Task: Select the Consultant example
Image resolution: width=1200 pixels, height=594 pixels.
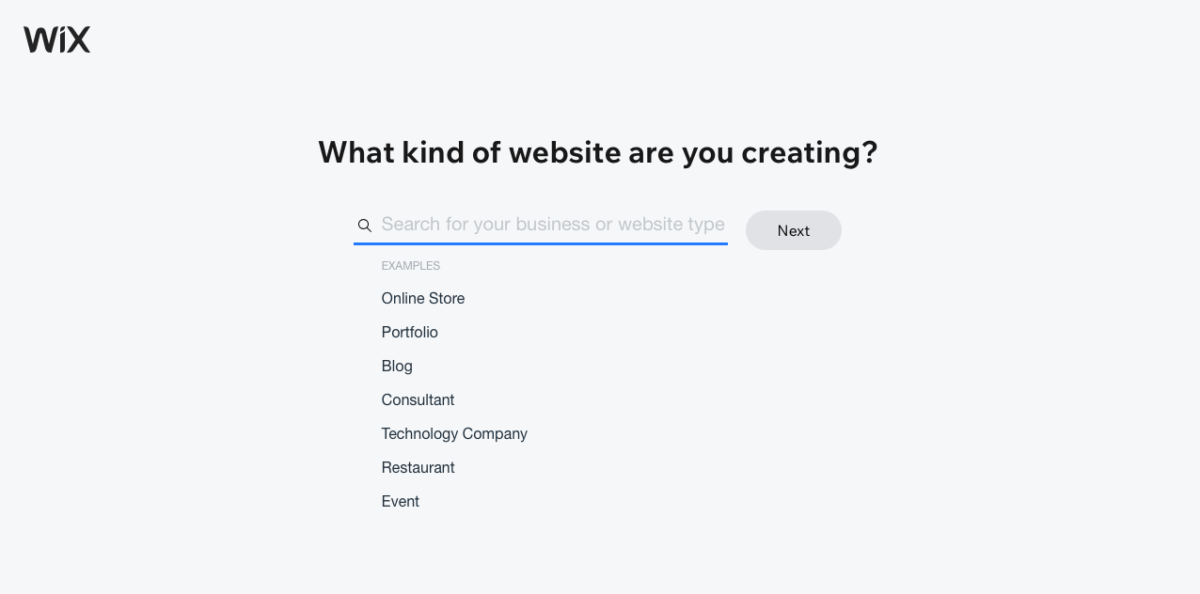Action: [x=418, y=400]
